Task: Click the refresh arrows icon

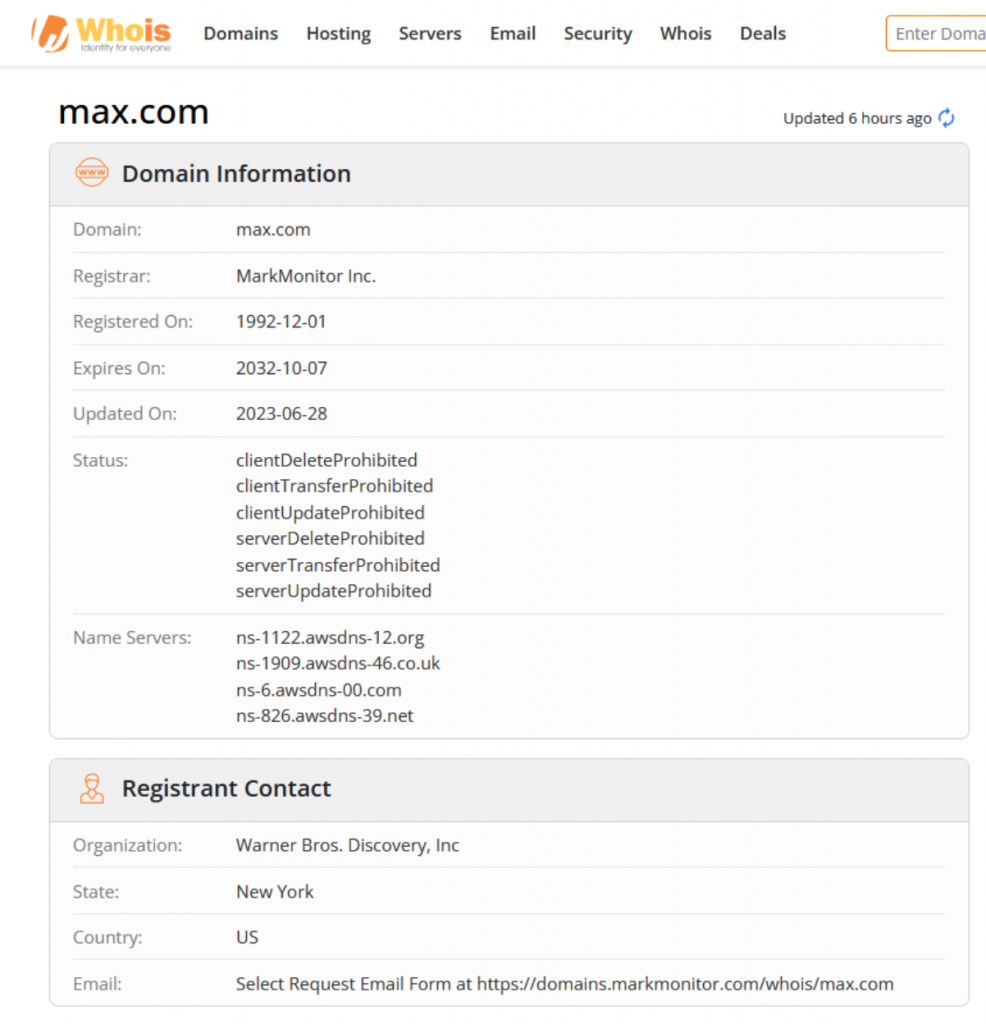Action: (946, 118)
